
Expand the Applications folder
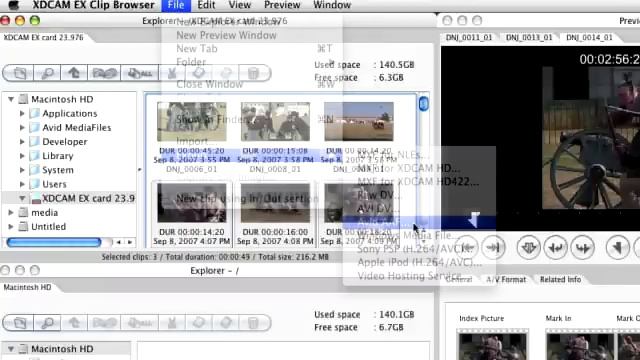(22, 113)
